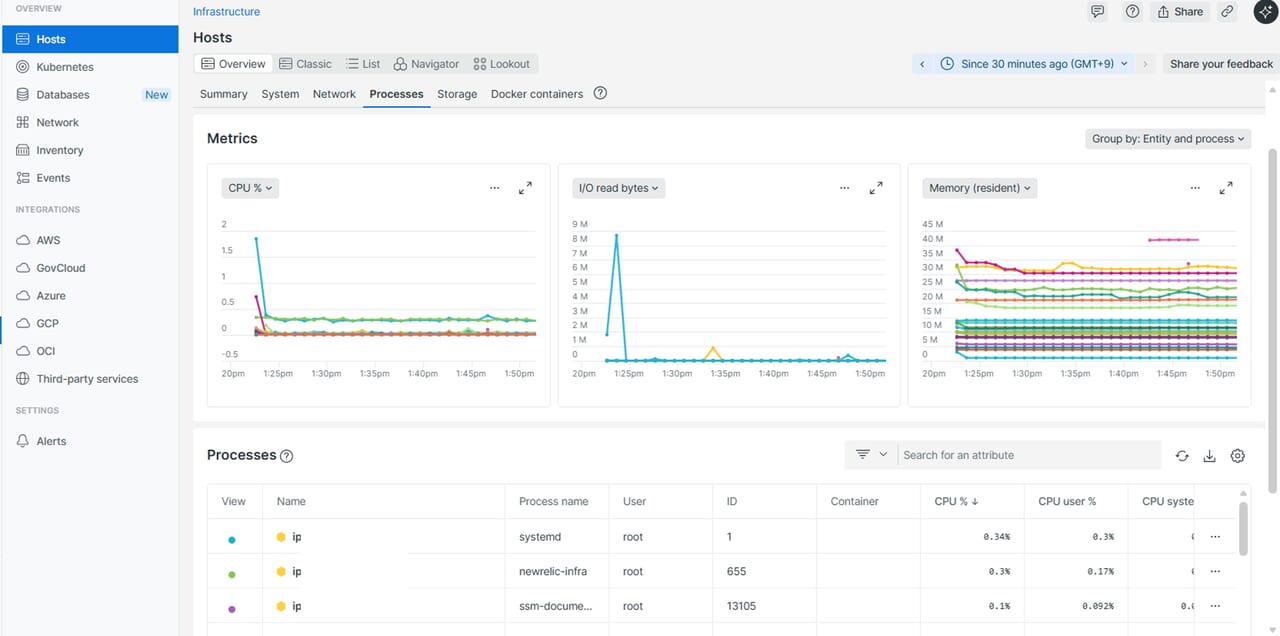
Task: Expand the CPU % chart to fullscreen
Action: pos(525,188)
